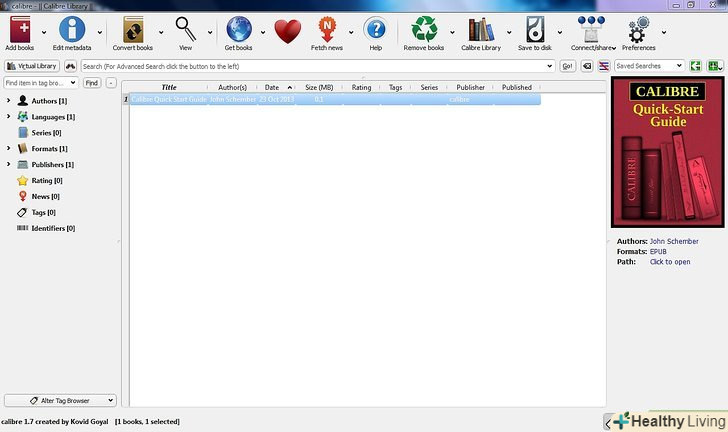The height and width of the screenshot is (432, 728).
Task: Open the Help icon
Action: coord(376,29)
